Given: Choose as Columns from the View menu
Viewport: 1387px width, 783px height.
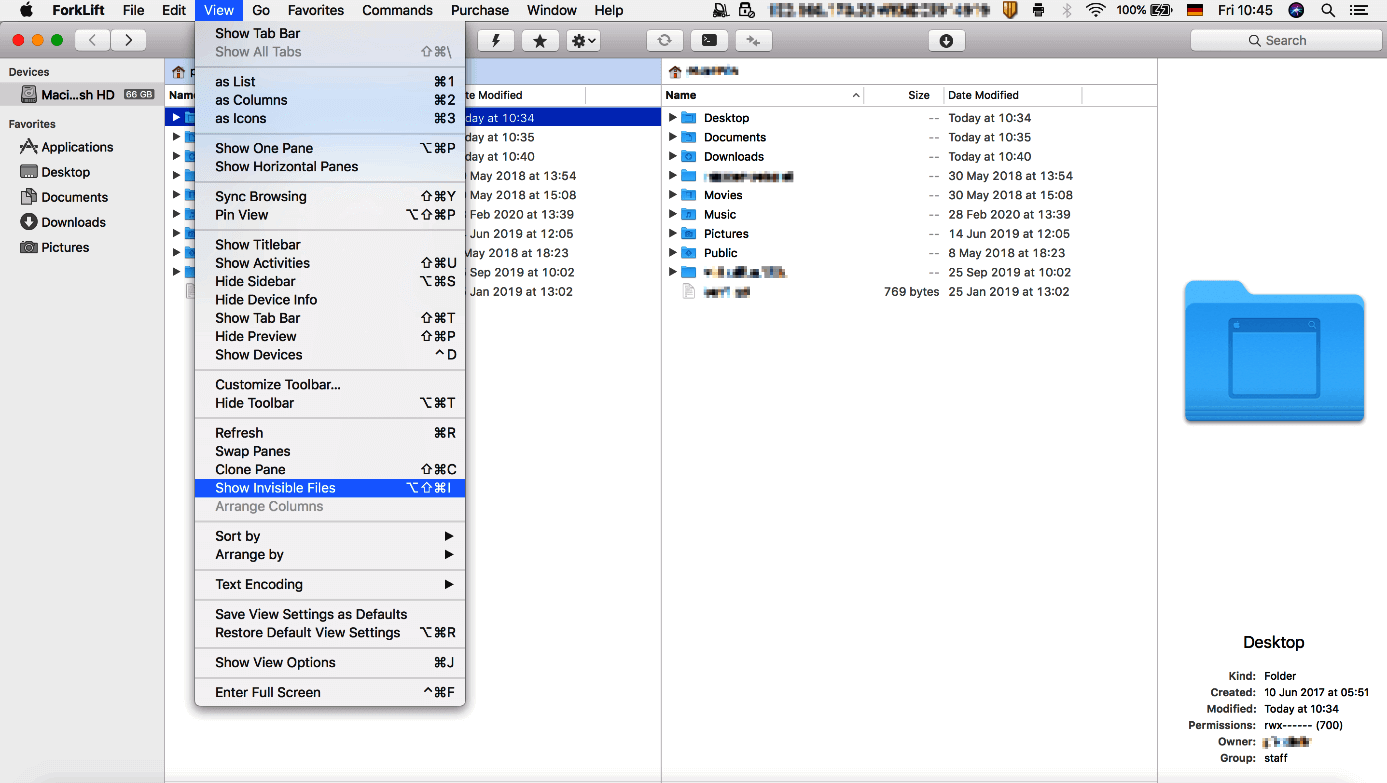Looking at the screenshot, I should (250, 100).
